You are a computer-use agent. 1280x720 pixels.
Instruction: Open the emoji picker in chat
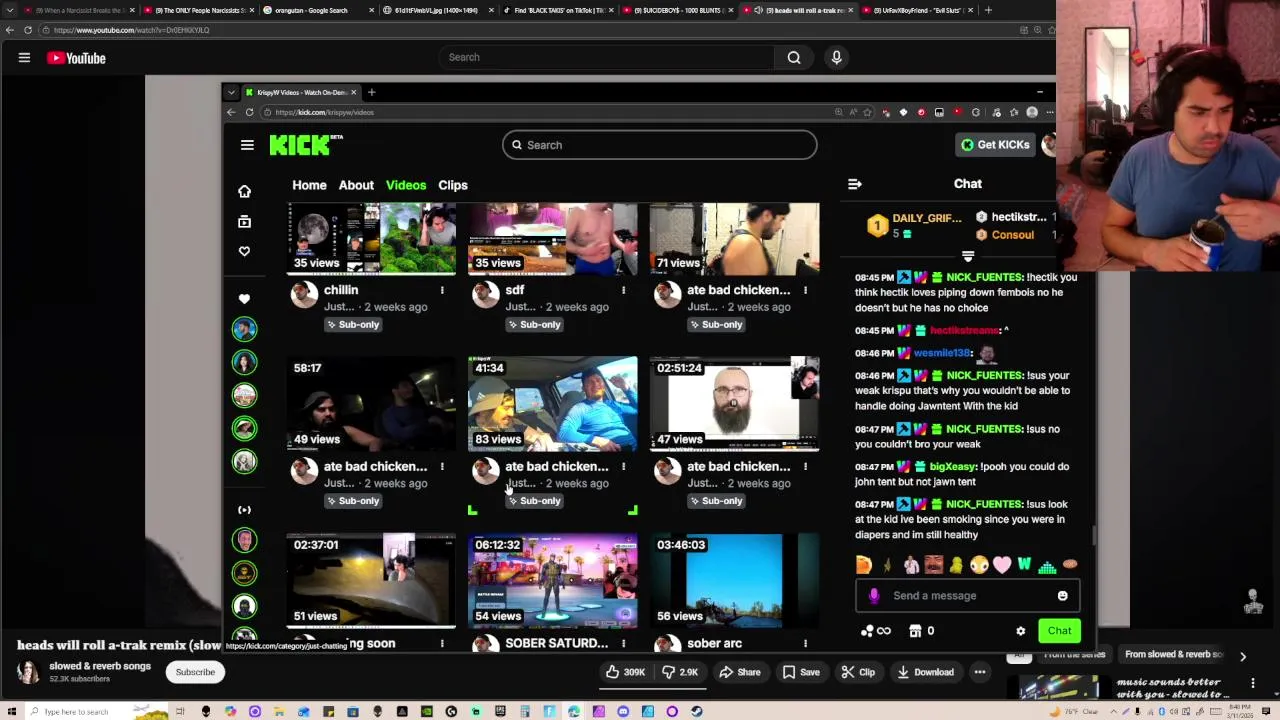1062,596
